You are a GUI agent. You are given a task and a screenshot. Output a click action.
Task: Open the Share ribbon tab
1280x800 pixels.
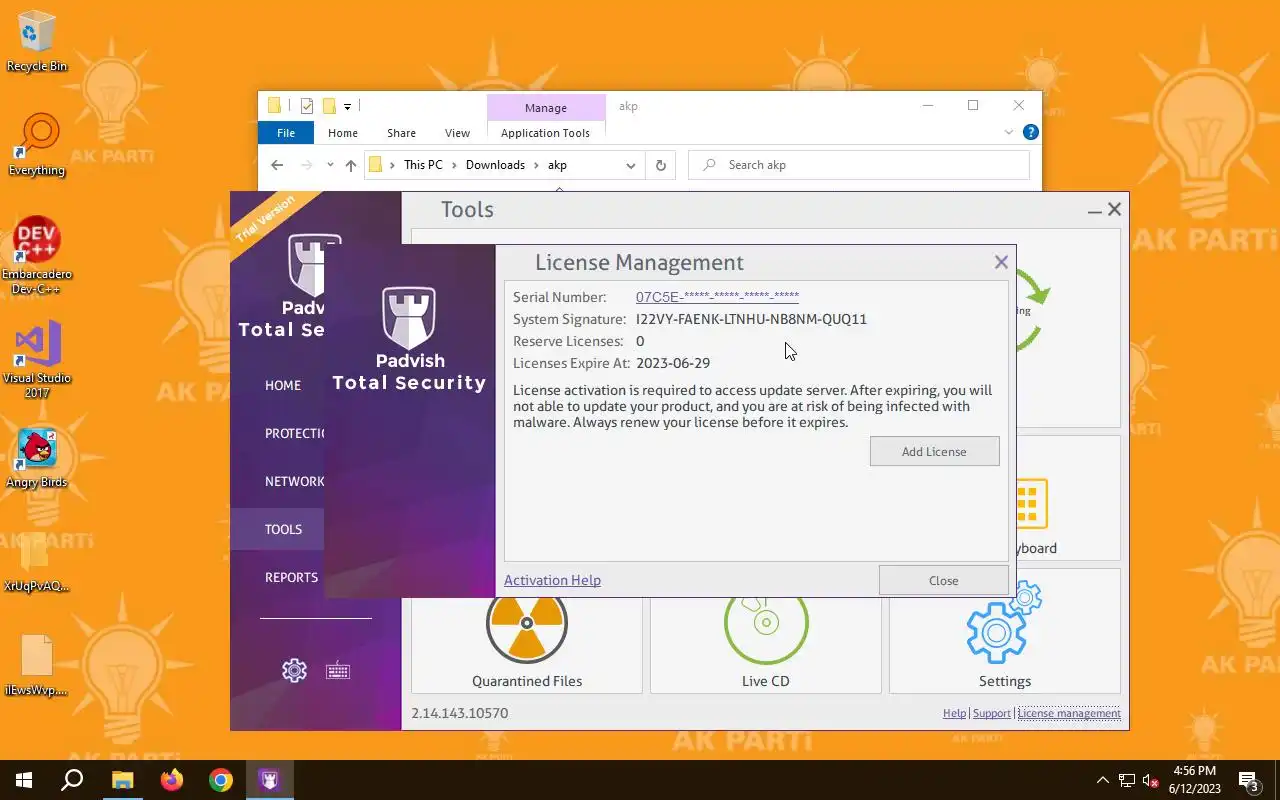coord(402,133)
